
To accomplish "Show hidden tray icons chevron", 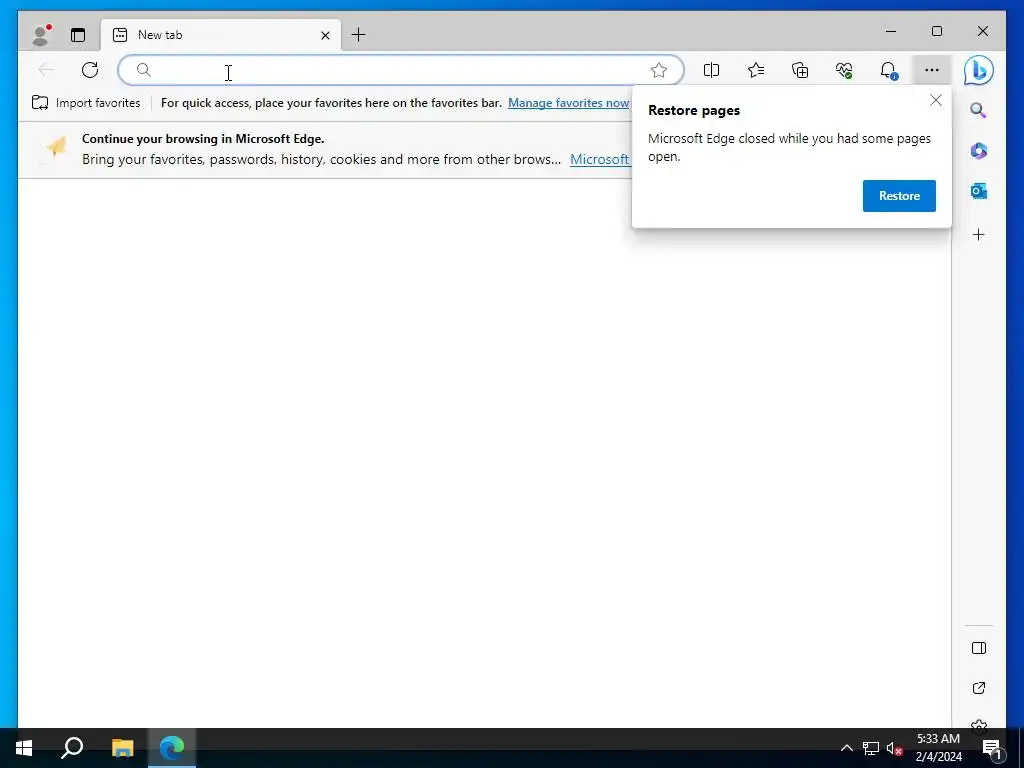I will click(846, 748).
